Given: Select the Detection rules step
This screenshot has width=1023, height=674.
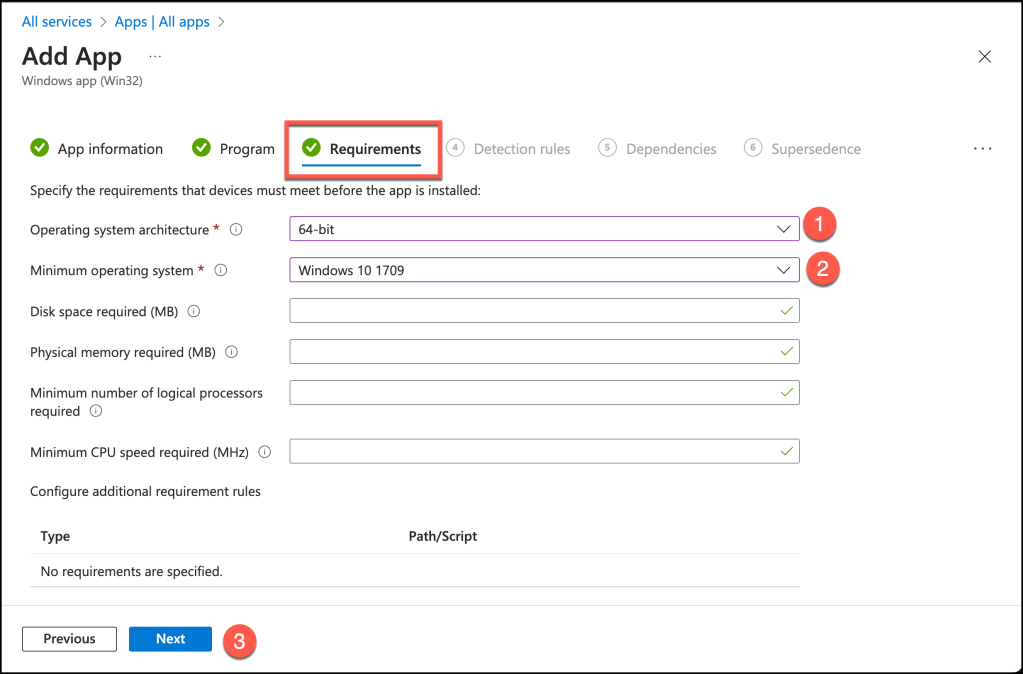Looking at the screenshot, I should point(509,149).
